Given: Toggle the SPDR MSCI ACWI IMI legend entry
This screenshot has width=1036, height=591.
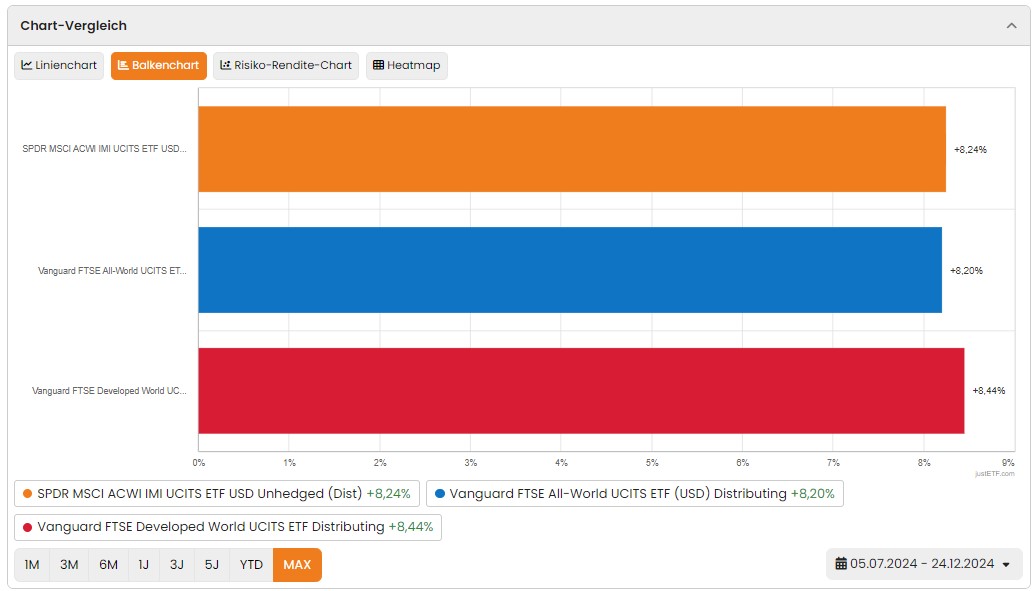Looking at the screenshot, I should (217, 494).
